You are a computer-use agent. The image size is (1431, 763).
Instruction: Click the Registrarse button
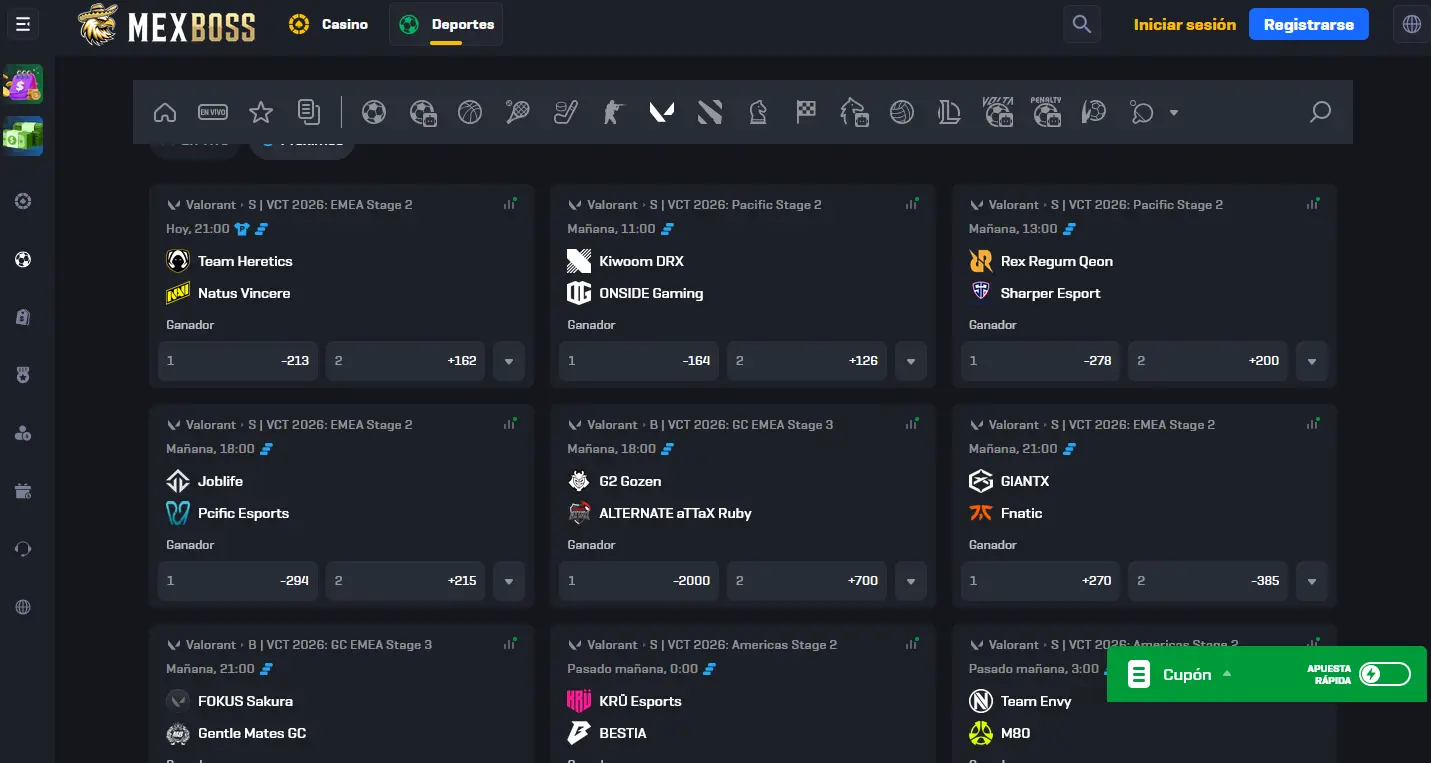tap(1309, 25)
